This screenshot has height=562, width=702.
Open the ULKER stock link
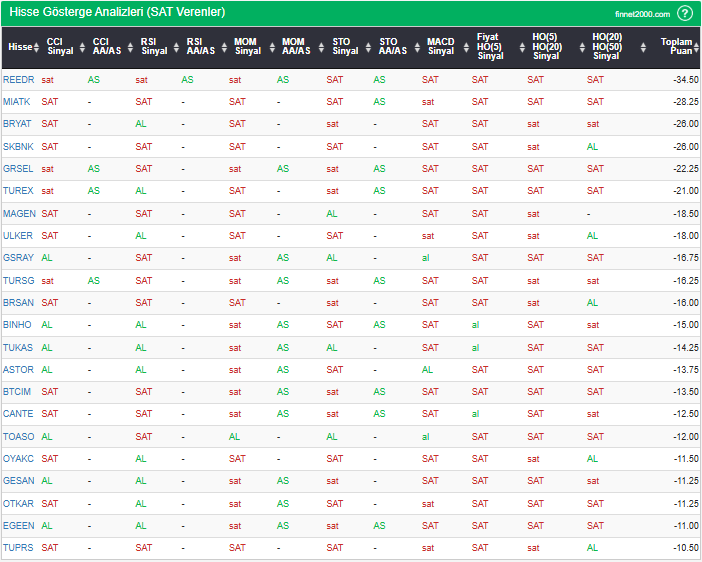pos(18,236)
